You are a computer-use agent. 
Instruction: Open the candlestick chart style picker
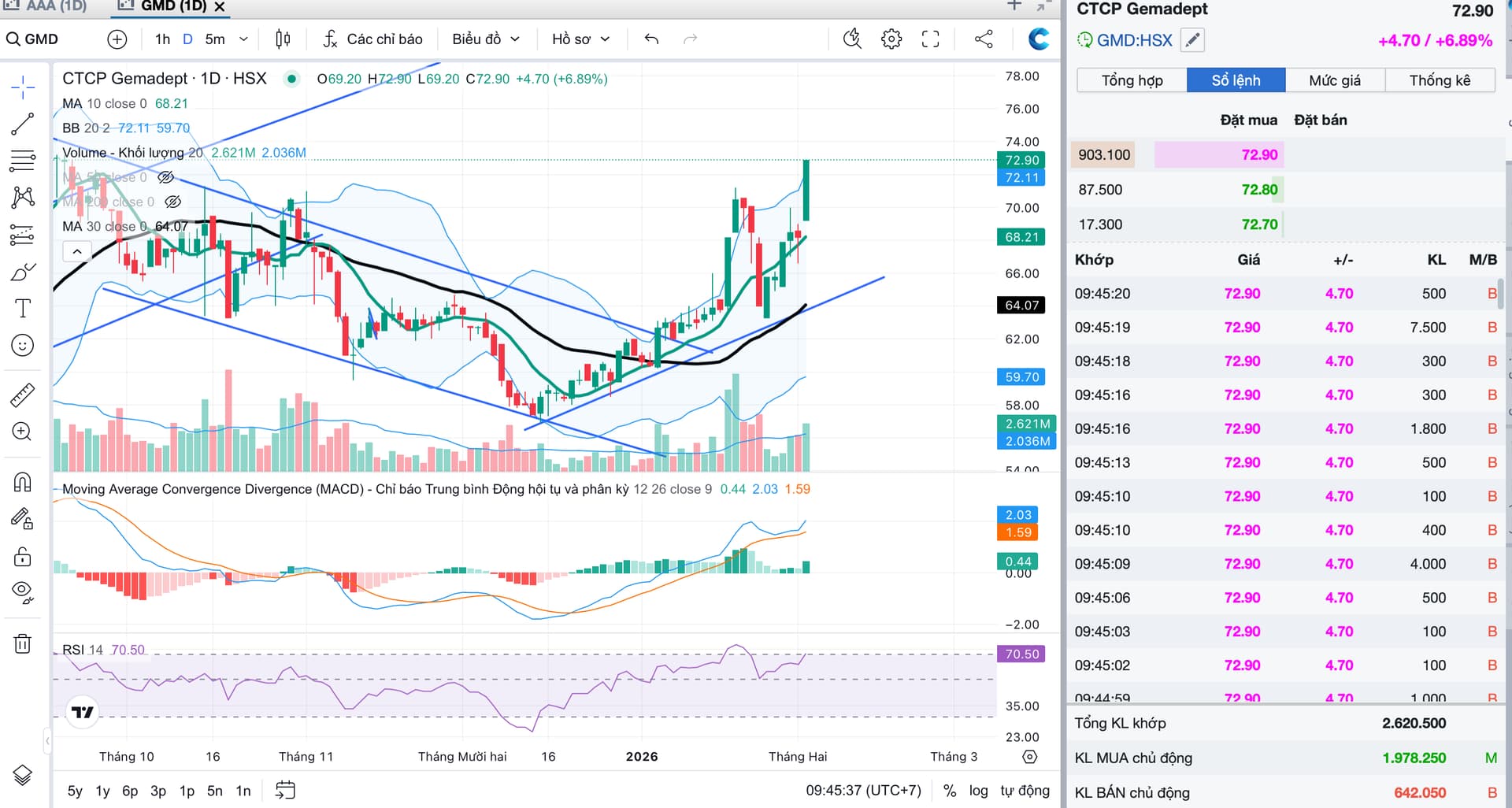(x=283, y=39)
